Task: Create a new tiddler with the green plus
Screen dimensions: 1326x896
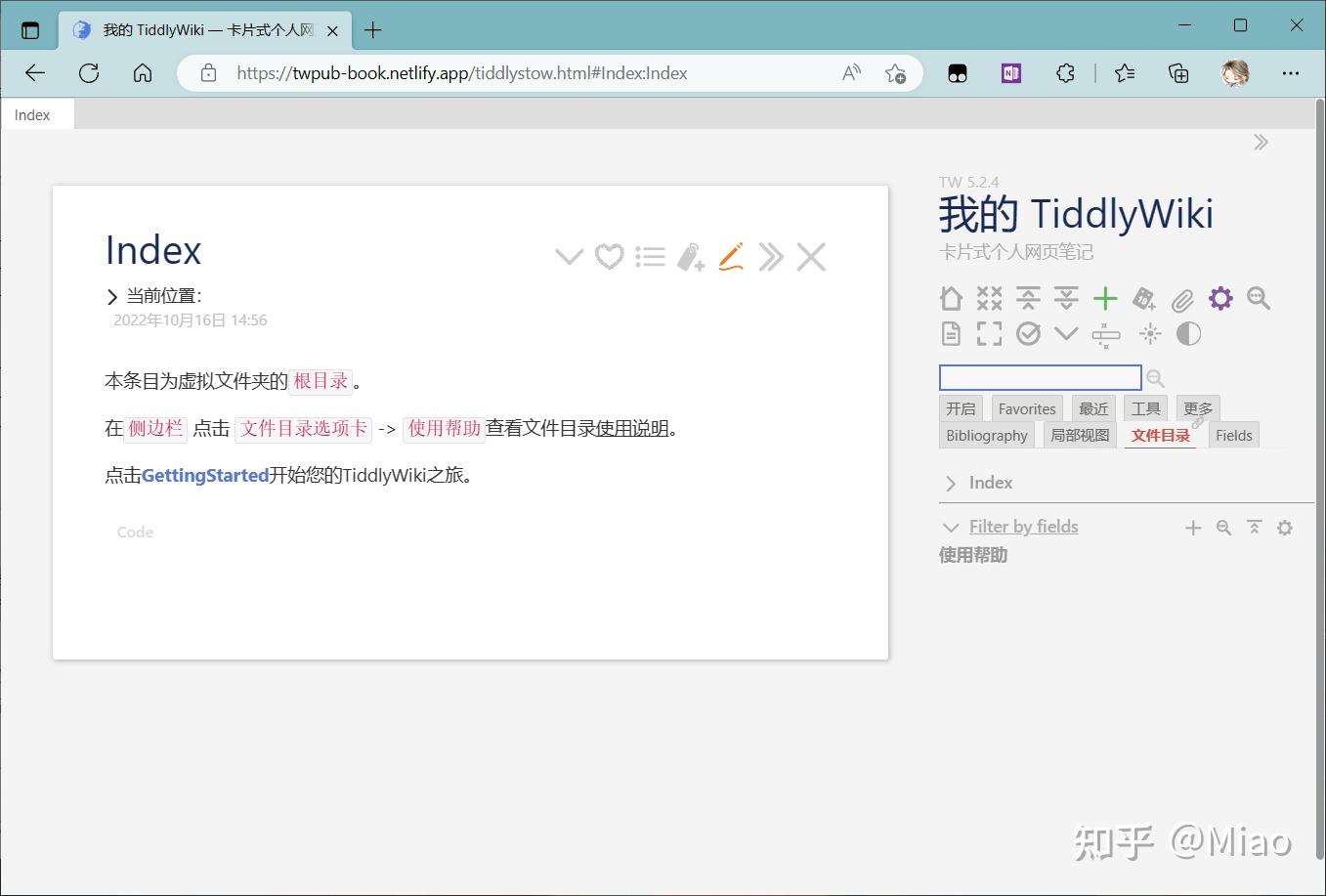Action: coord(1105,298)
